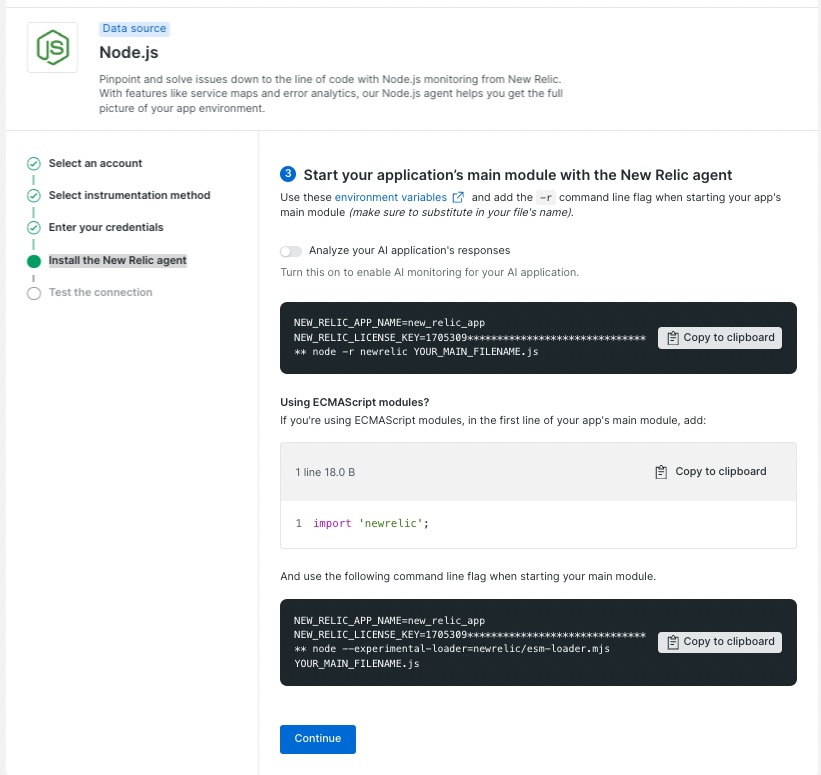The height and width of the screenshot is (775, 821).
Task: Click the Node.js page title
Action: [x=129, y=52]
